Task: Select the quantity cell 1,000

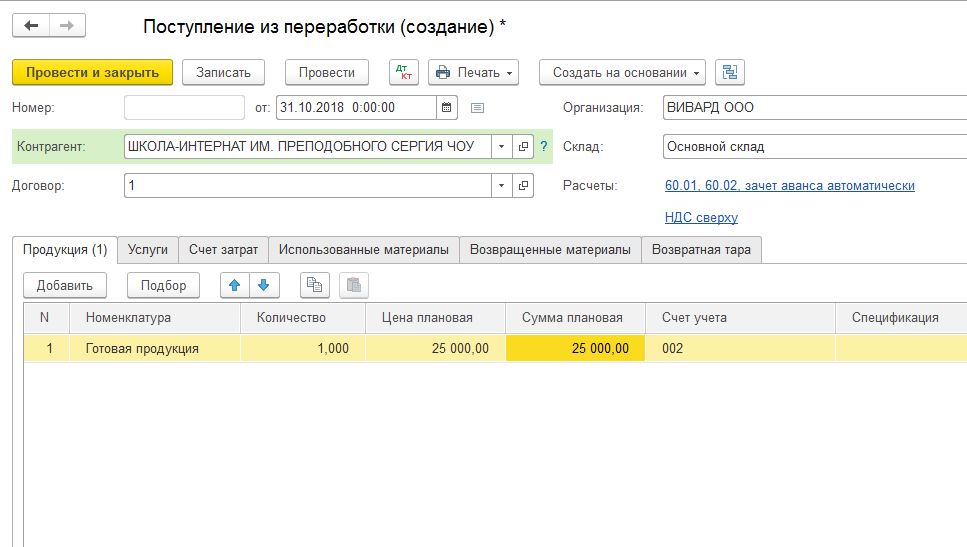Action: point(303,348)
